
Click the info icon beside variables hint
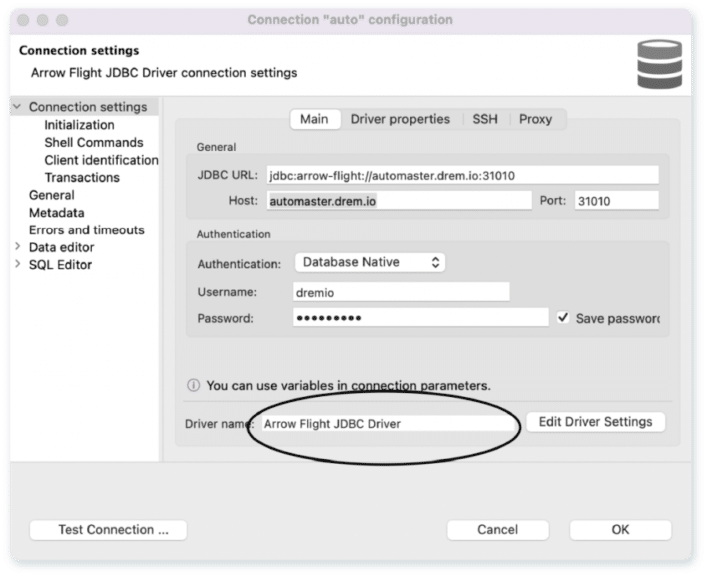(193, 385)
